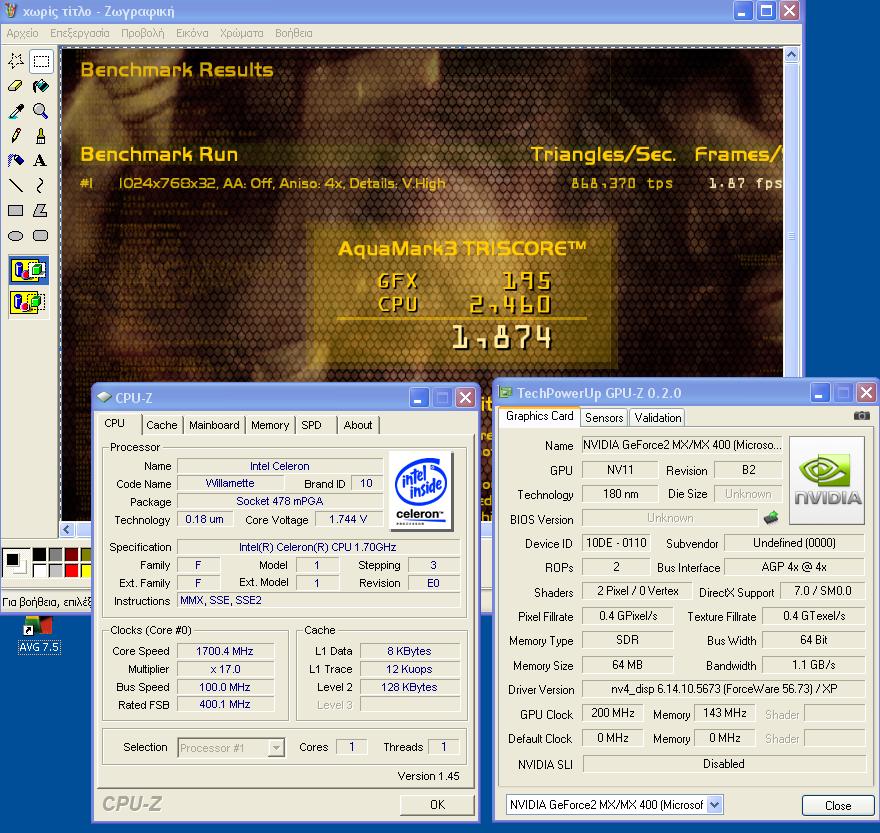
Task: Click the OK button in CPU-Z
Action: click(437, 804)
